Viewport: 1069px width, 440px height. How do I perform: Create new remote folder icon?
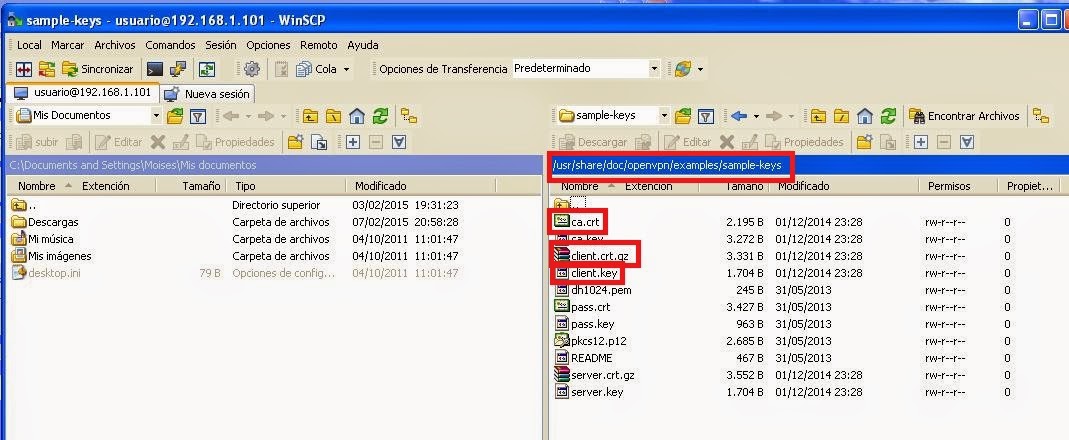click(x=864, y=142)
